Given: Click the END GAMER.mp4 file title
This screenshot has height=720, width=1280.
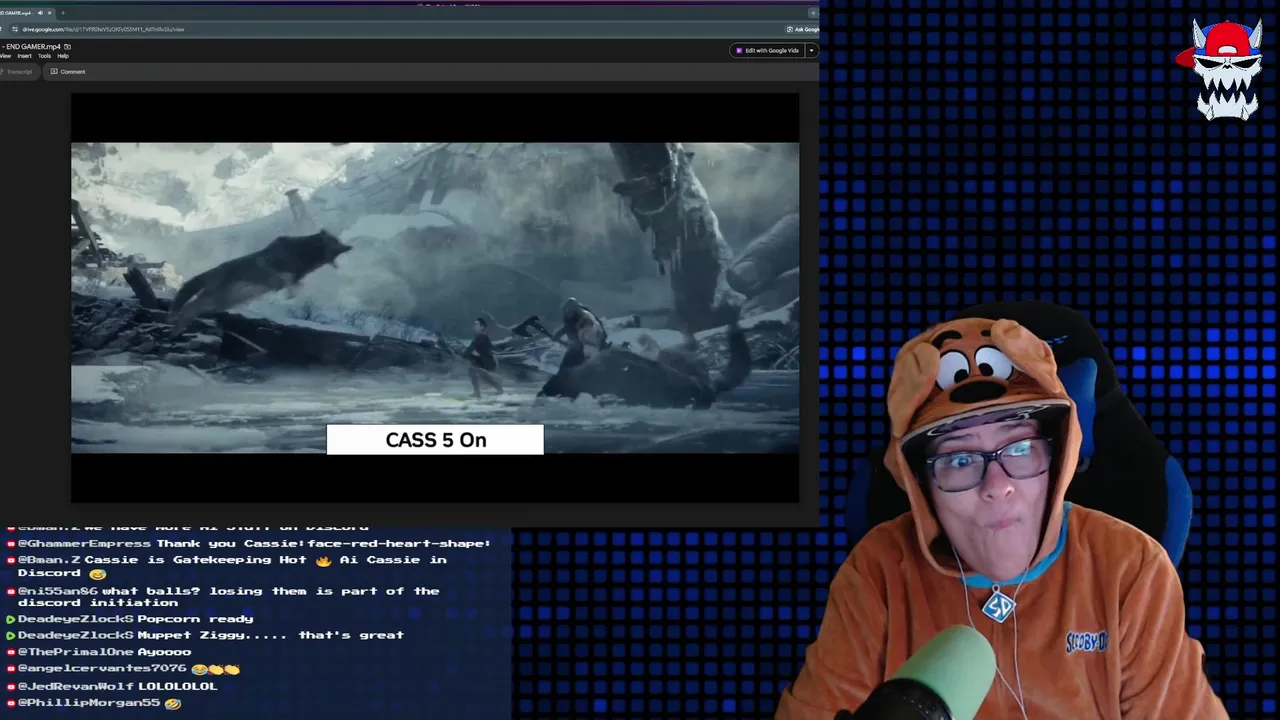Looking at the screenshot, I should click(33, 47).
